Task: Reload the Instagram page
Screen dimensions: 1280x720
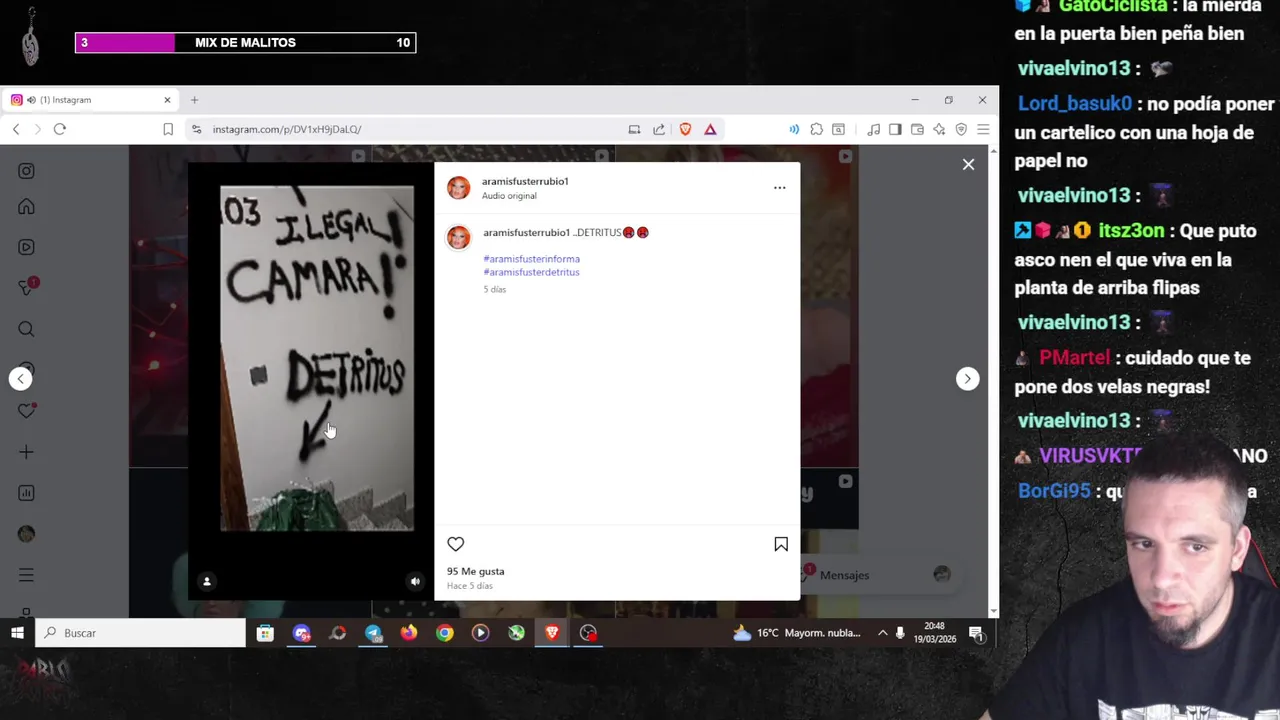Action: coord(60,129)
